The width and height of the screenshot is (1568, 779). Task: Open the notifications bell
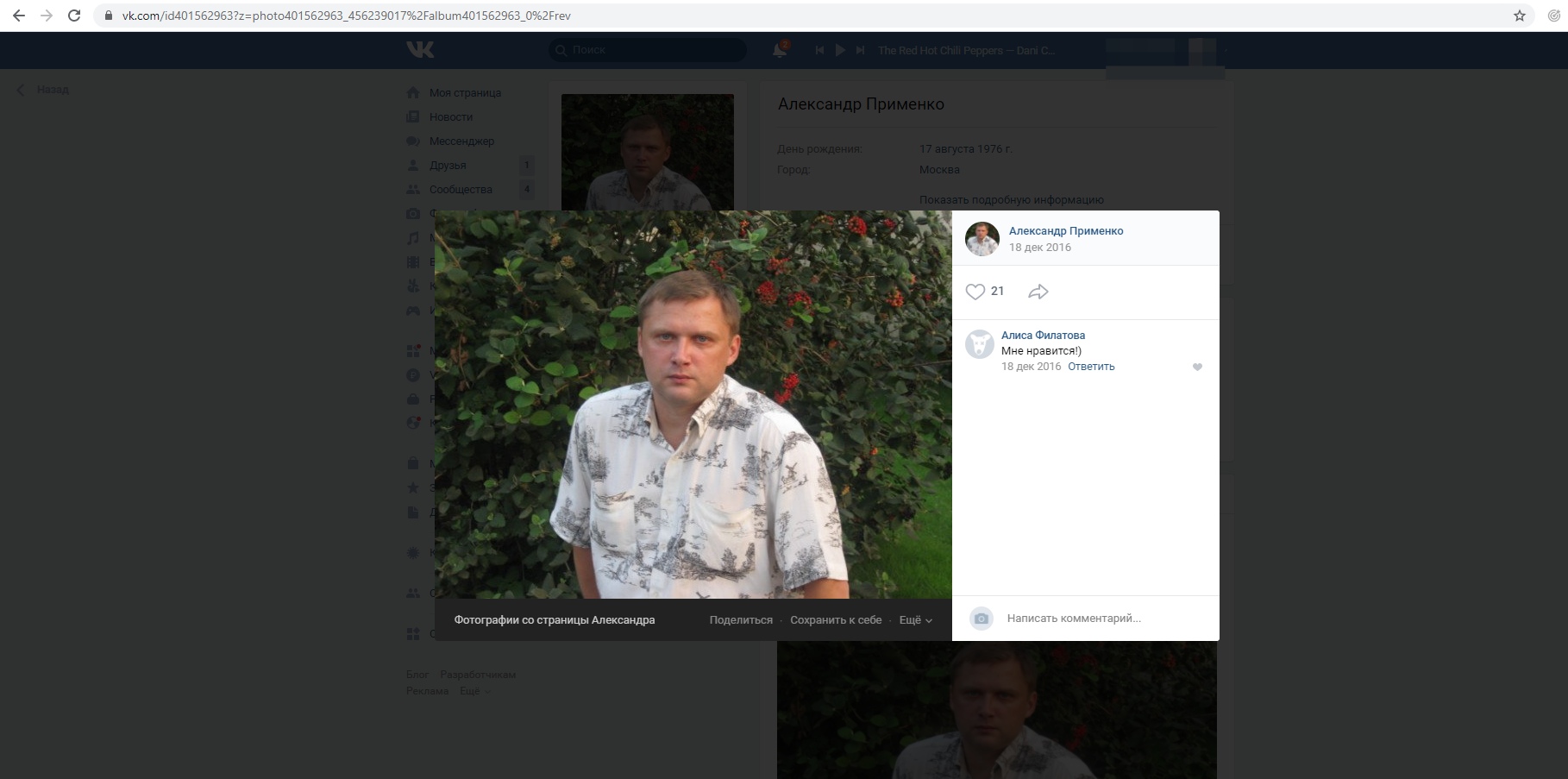(780, 50)
